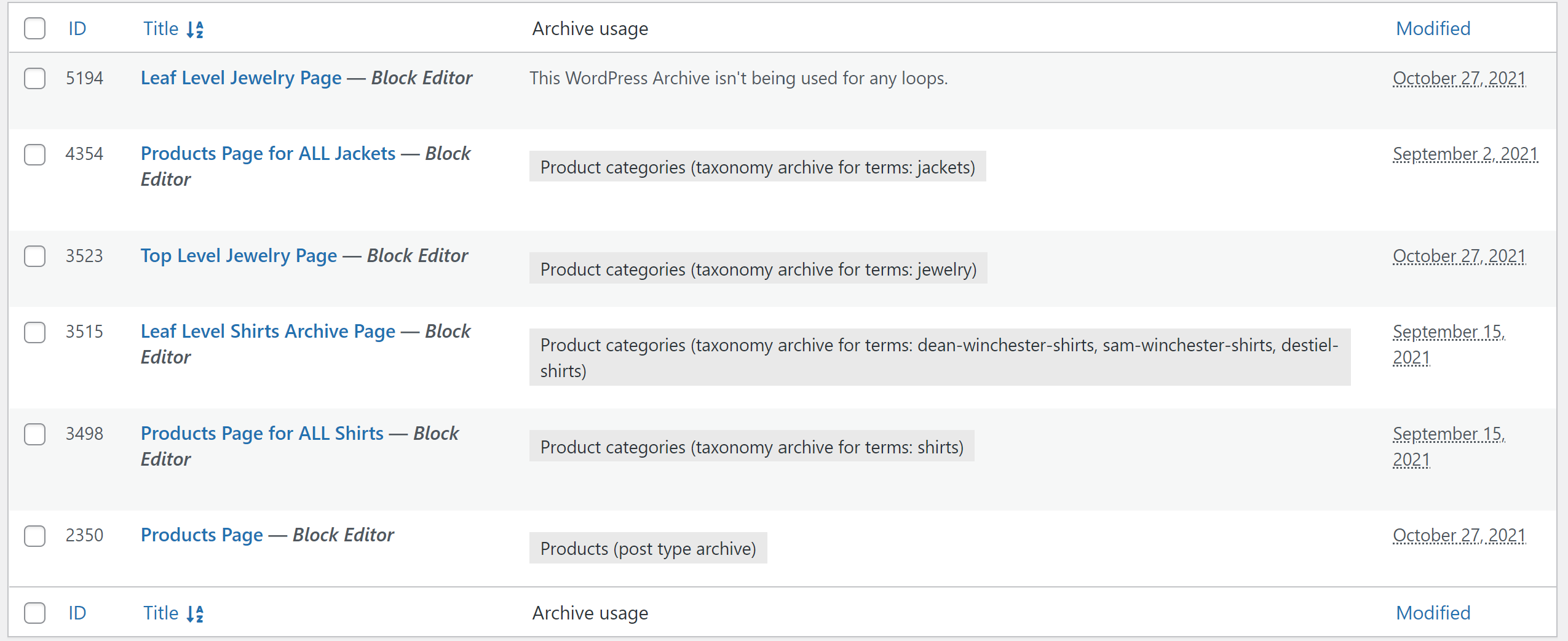Click the Title column header text
Screen dimensions: 1568x641
[161, 28]
